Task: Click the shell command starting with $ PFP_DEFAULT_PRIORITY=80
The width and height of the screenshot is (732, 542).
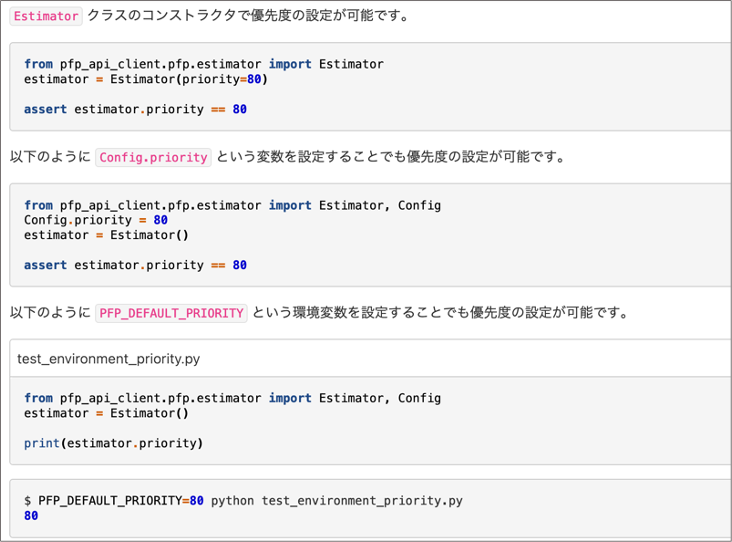Action: 243,500
